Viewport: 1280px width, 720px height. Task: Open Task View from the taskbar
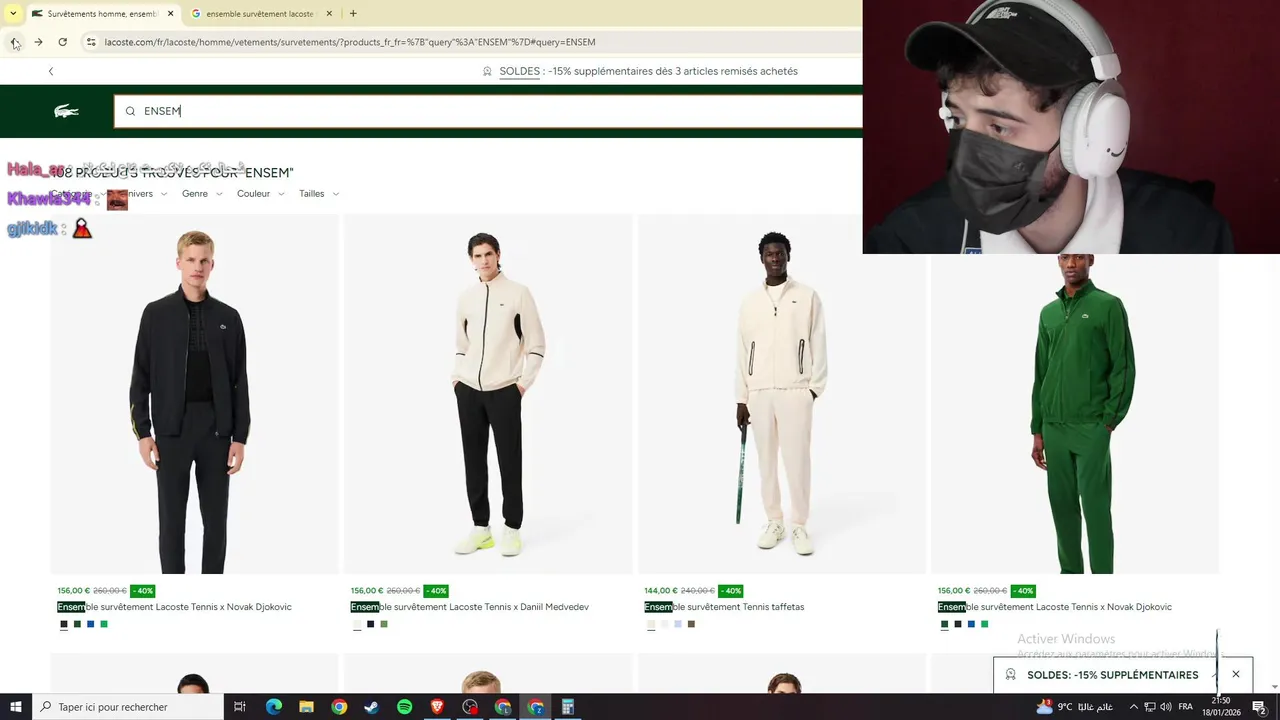tap(240, 707)
